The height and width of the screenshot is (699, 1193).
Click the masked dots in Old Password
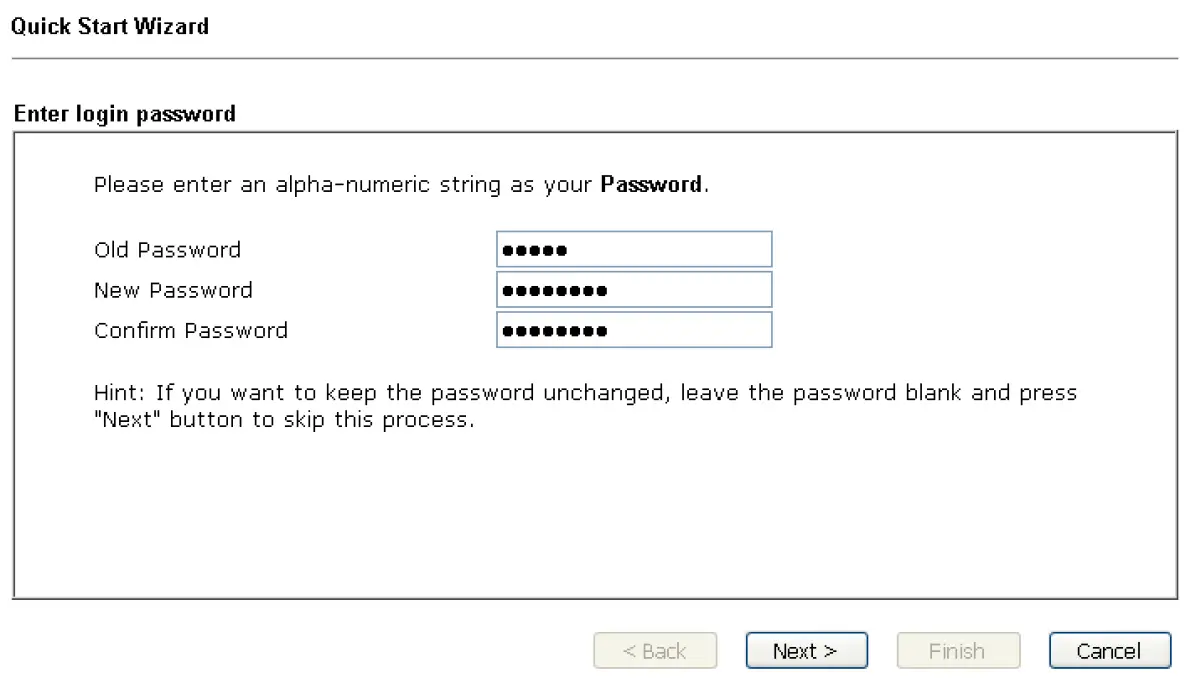535,250
